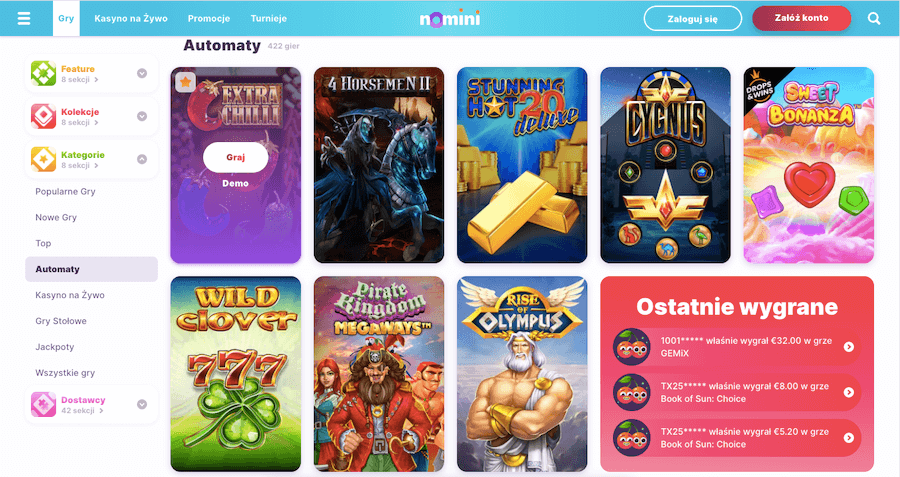Screen dimensions: 900x477
Task: Open the GEMiX win entry arrow
Action: (x=848, y=347)
